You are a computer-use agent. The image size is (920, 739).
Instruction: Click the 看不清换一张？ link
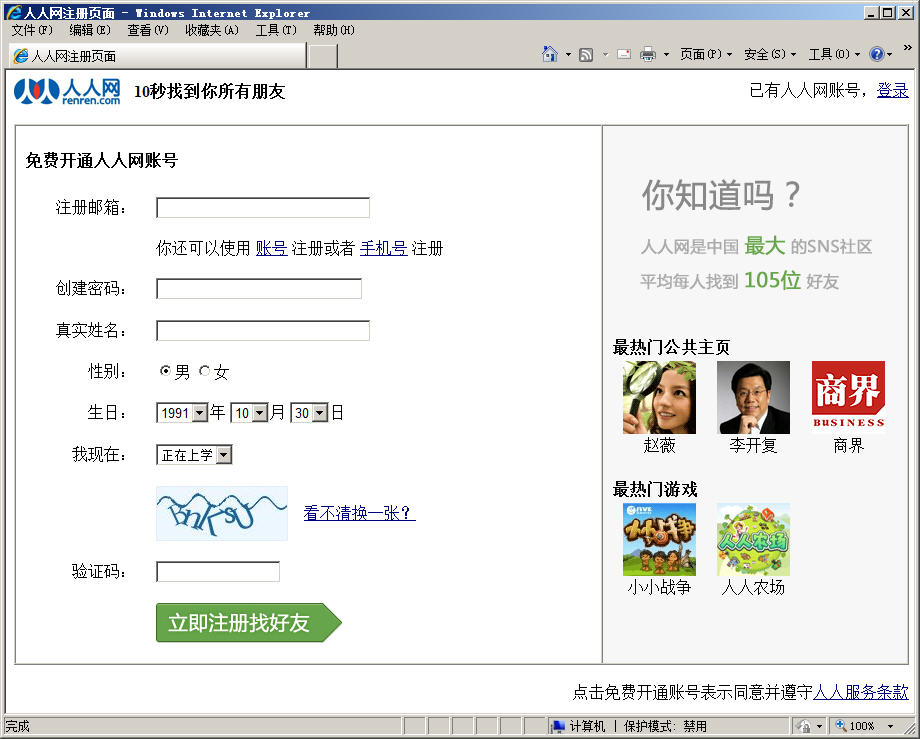point(359,513)
